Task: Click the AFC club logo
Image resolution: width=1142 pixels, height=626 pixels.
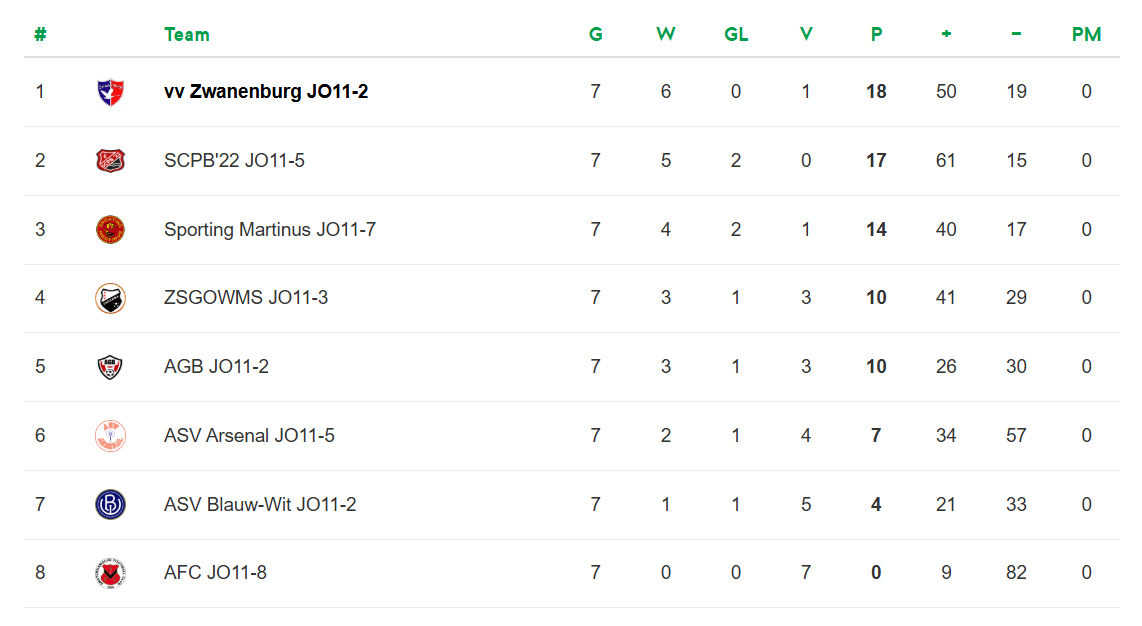Action: point(110,573)
